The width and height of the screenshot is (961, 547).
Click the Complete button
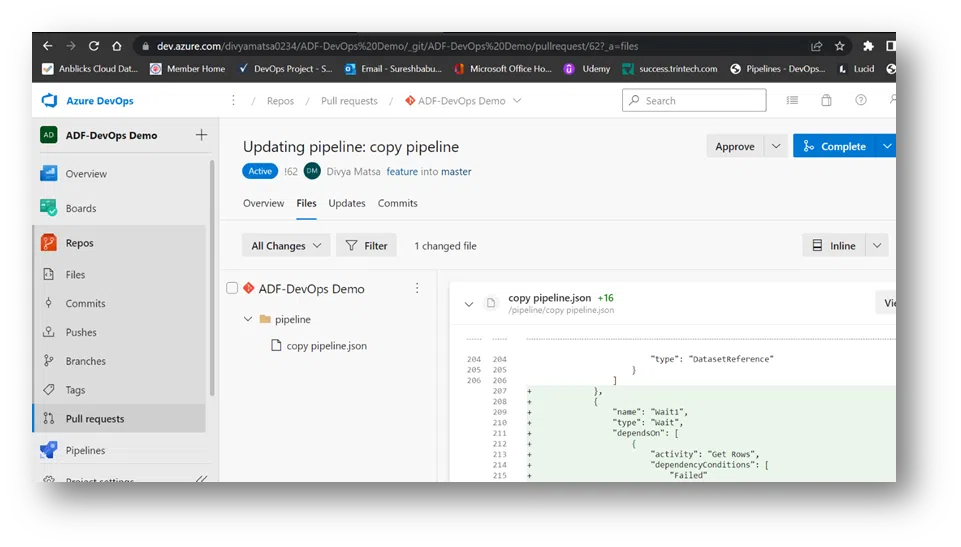click(834, 146)
